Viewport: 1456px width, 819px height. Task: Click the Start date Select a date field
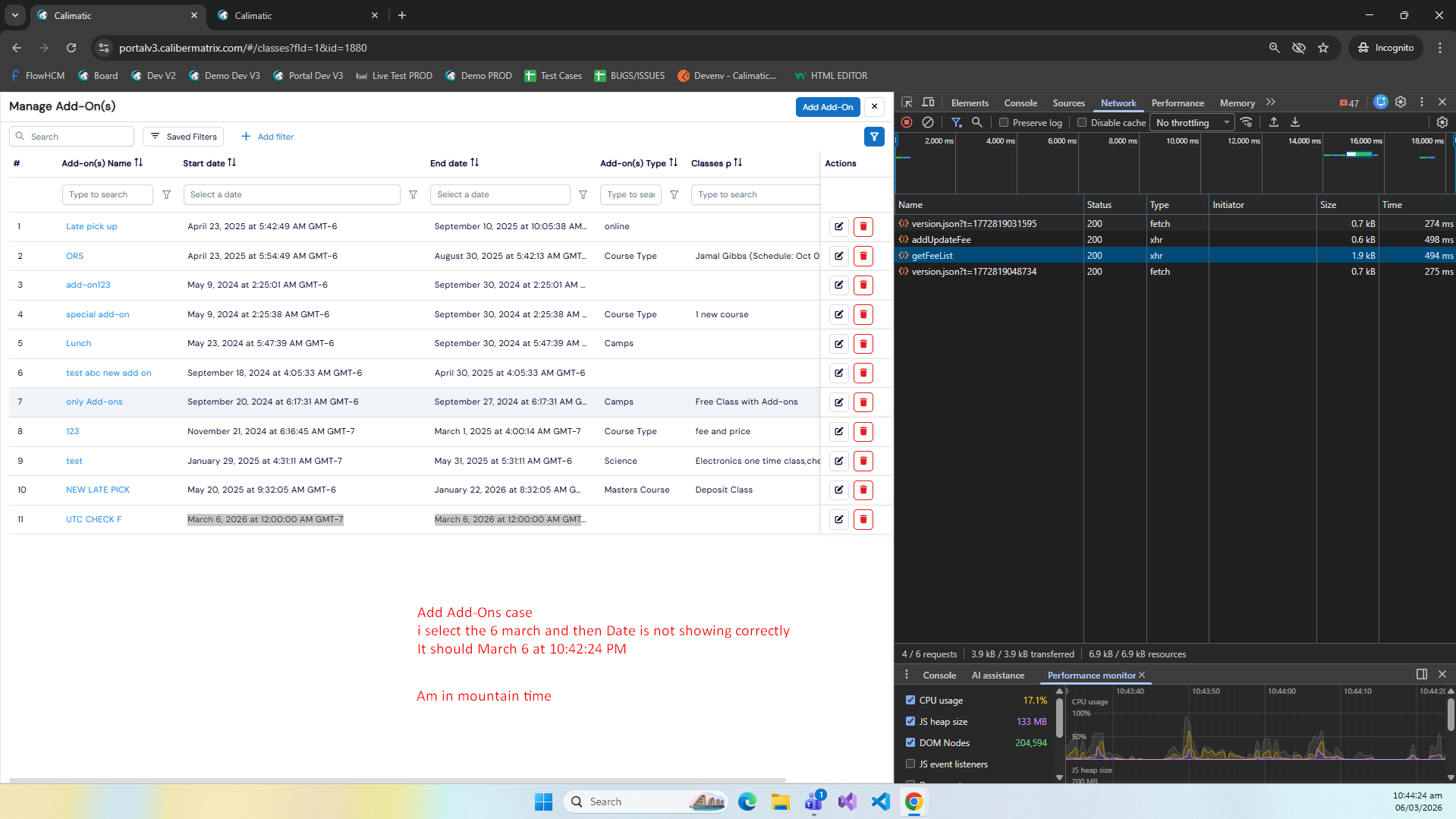click(x=291, y=194)
